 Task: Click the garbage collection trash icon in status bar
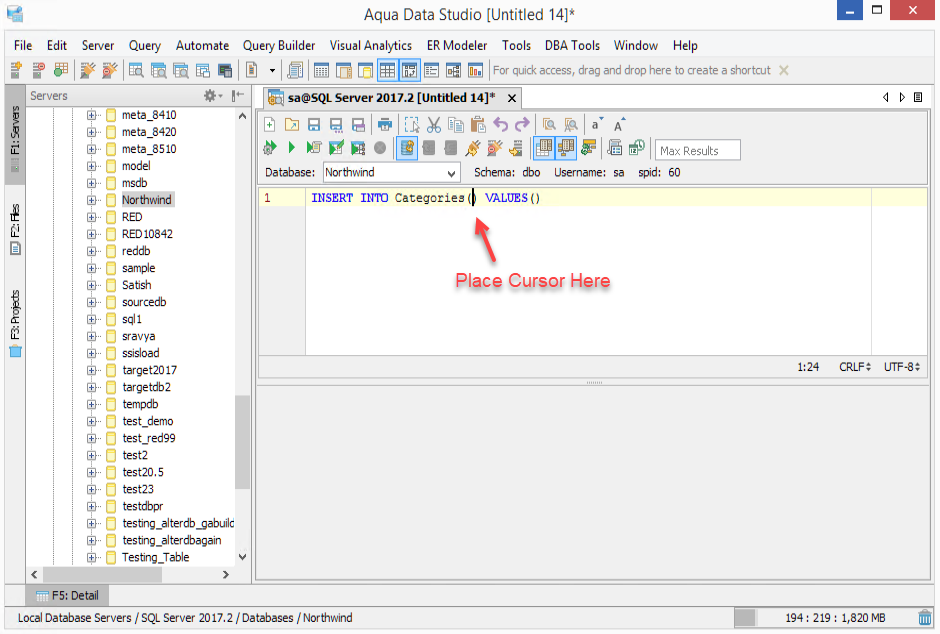(x=926, y=618)
